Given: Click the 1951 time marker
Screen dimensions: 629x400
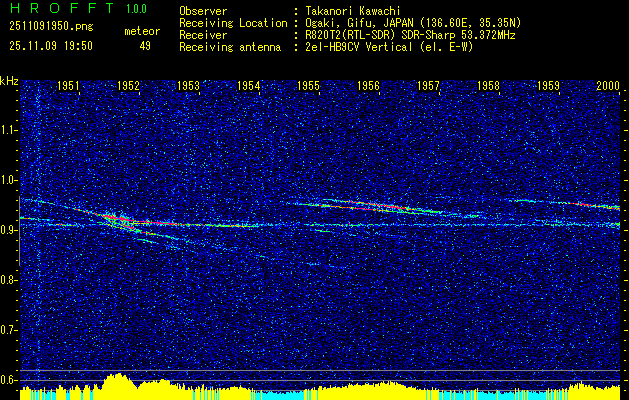Looking at the screenshot, I should pos(68,85).
